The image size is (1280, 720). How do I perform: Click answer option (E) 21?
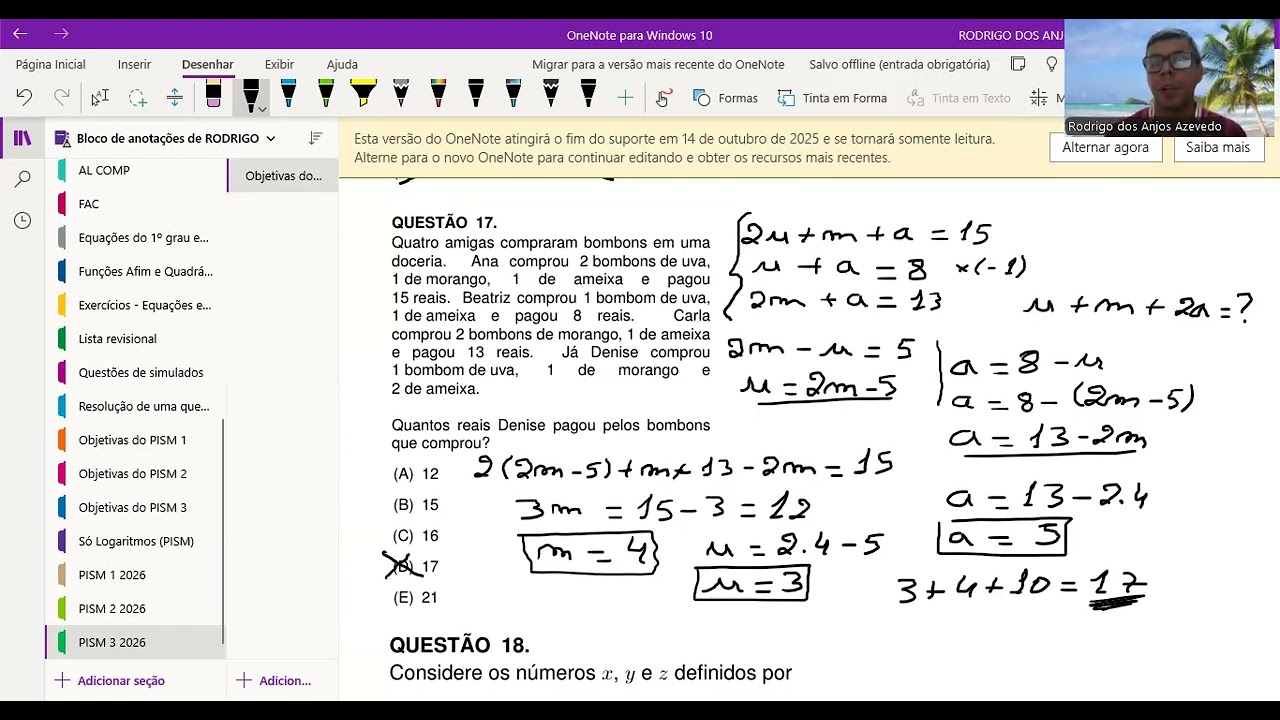coord(416,598)
